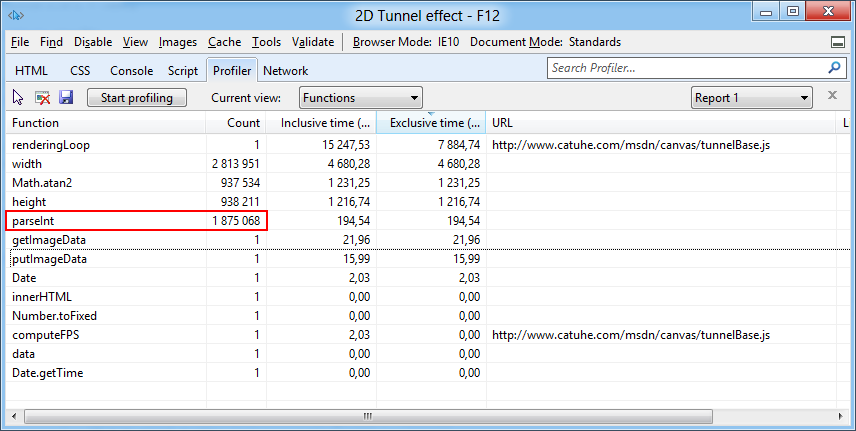The height and width of the screenshot is (431, 856).
Task: Sort by Count column header
Action: 236,123
